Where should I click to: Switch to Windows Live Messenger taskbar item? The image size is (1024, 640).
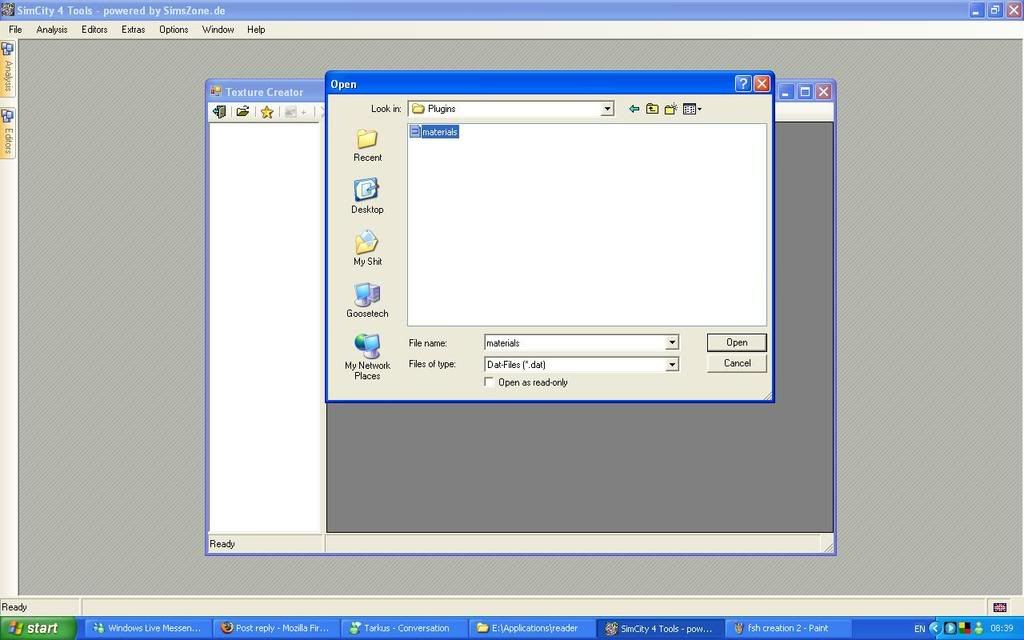tap(148, 628)
